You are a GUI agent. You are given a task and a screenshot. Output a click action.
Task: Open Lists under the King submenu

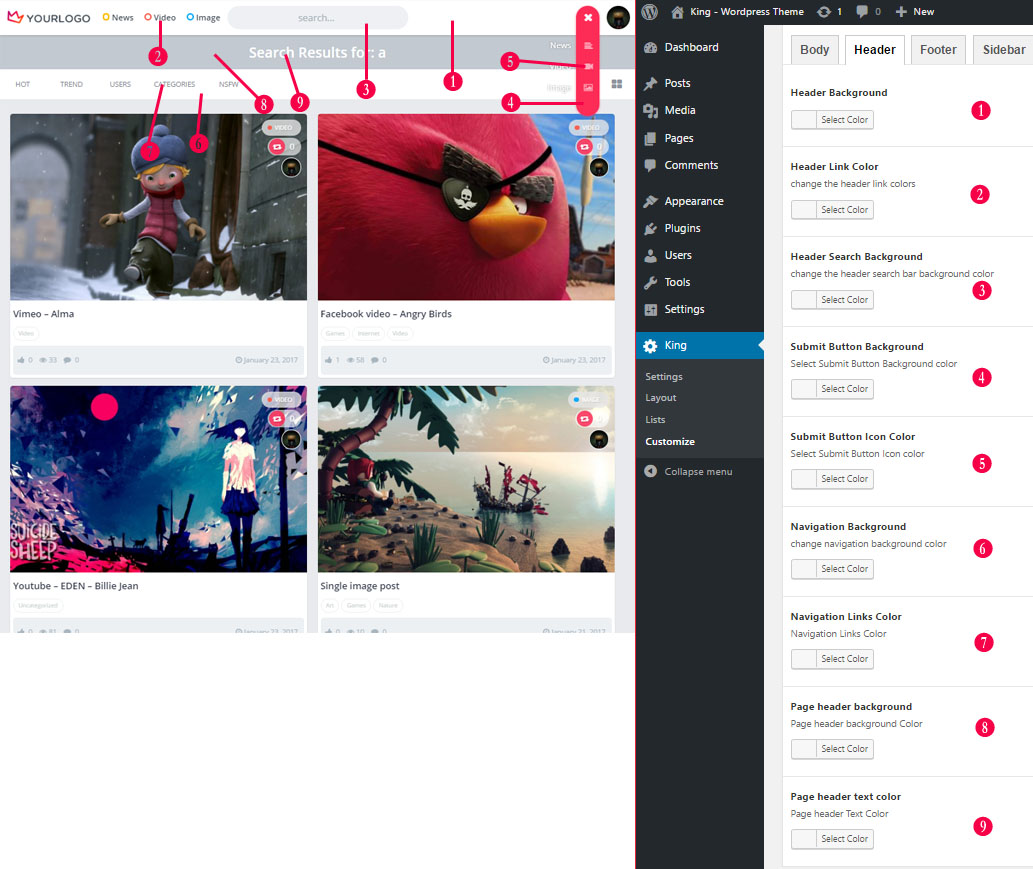[656, 420]
